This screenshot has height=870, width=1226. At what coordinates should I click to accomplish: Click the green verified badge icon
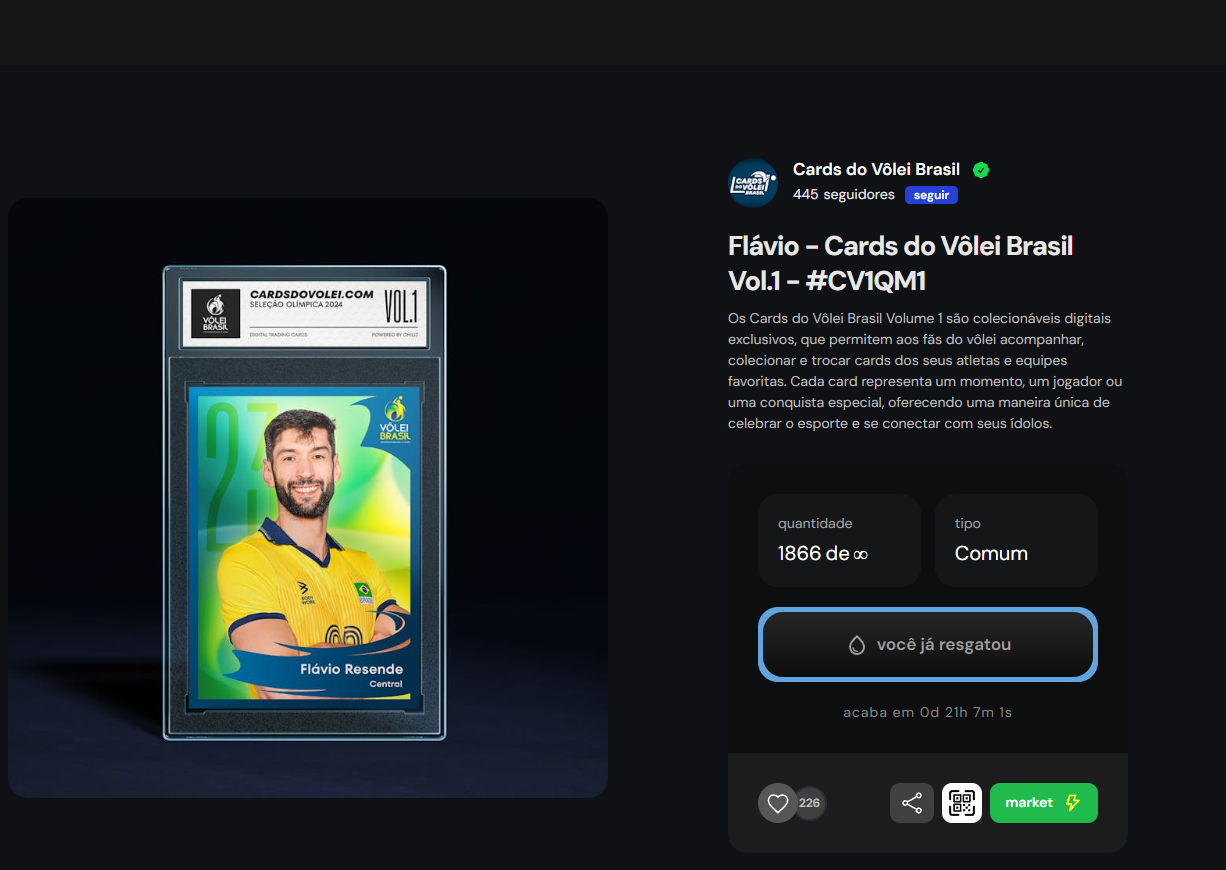pos(981,170)
